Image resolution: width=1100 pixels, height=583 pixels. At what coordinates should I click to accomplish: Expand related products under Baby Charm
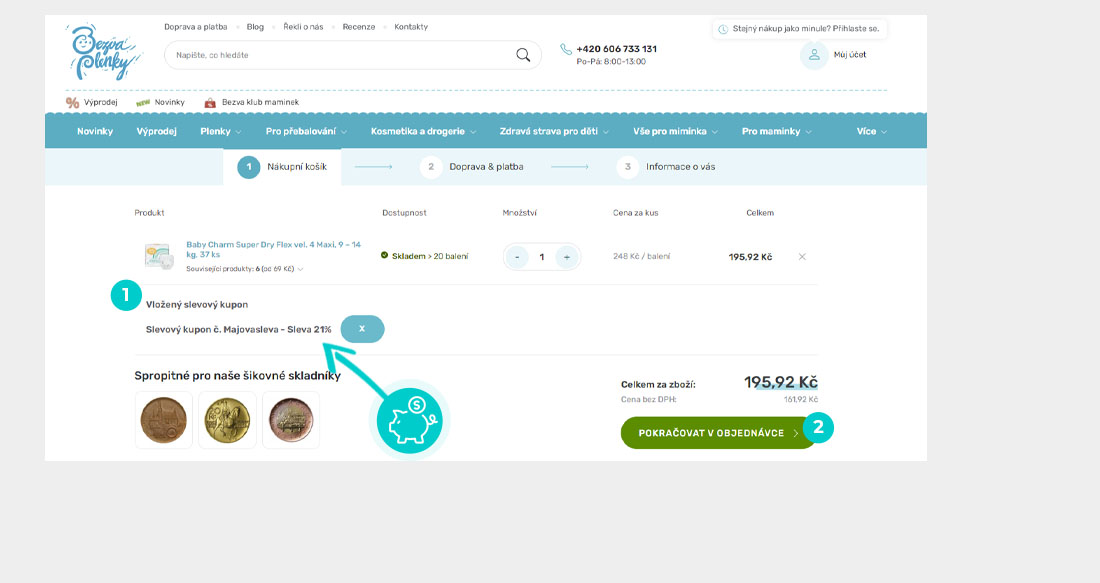tap(245, 269)
